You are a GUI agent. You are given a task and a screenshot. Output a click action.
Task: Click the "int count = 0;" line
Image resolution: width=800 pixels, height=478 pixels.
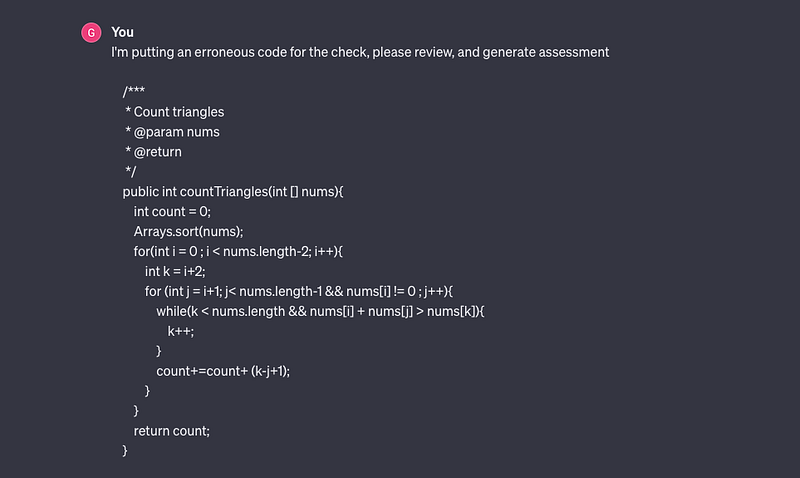point(172,211)
